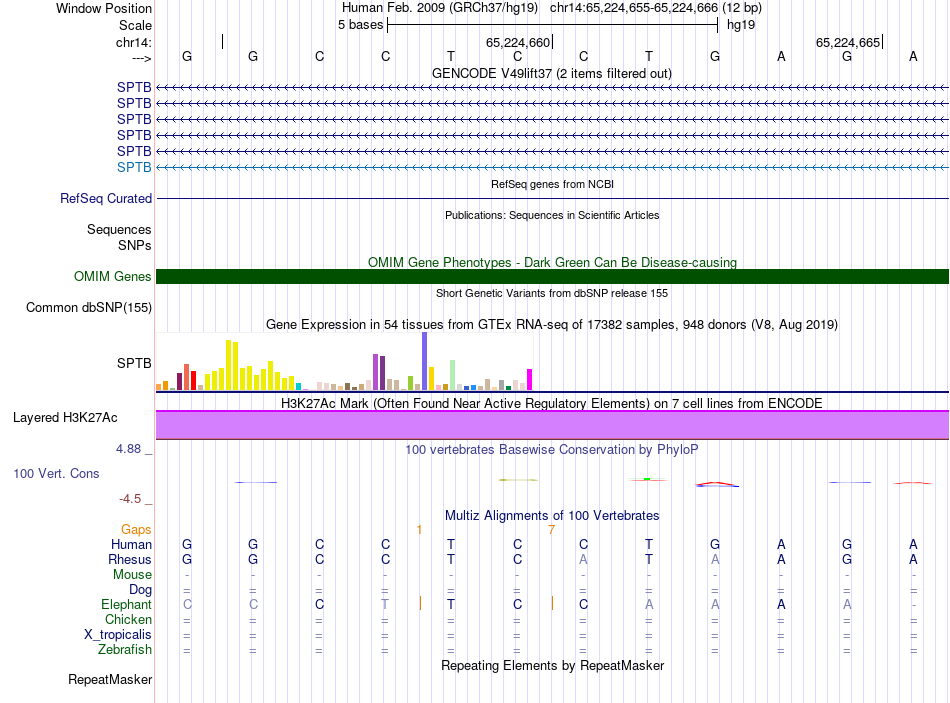
Task: Click the -4.5 PhyloP lower scale value
Action: click(x=130, y=499)
